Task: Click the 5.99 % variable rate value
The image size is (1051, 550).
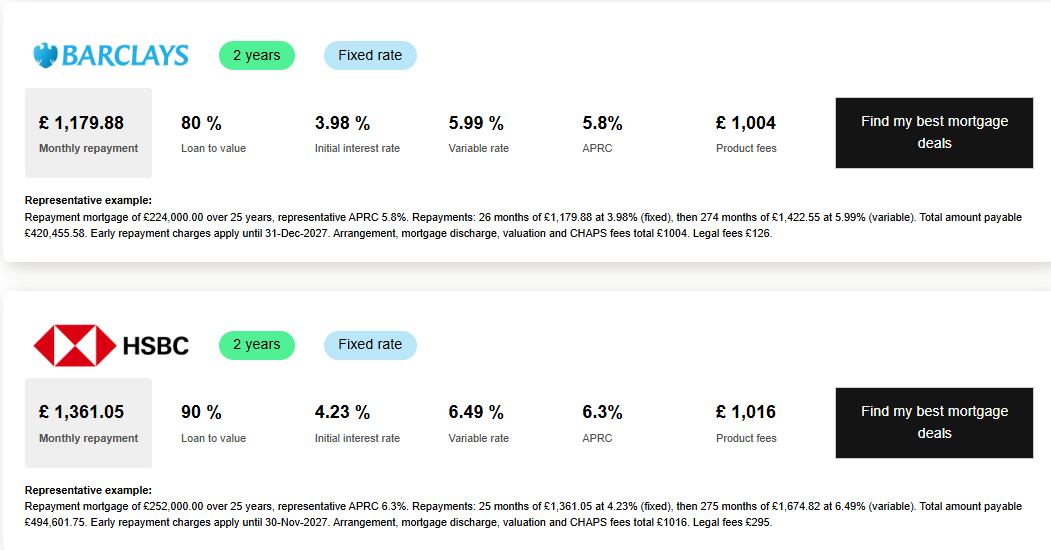Action: pos(476,124)
